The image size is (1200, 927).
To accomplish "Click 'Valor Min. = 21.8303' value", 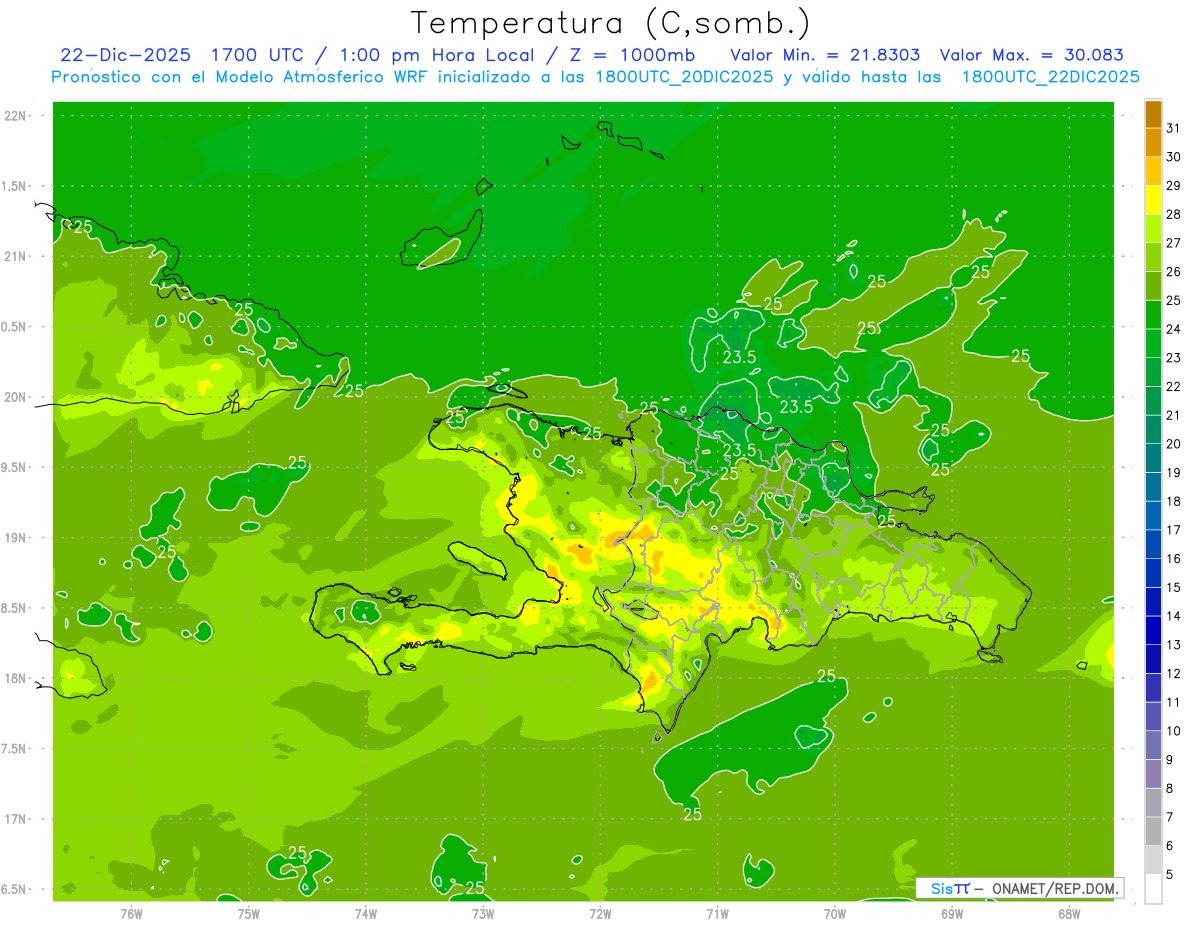I will (x=825, y=55).
